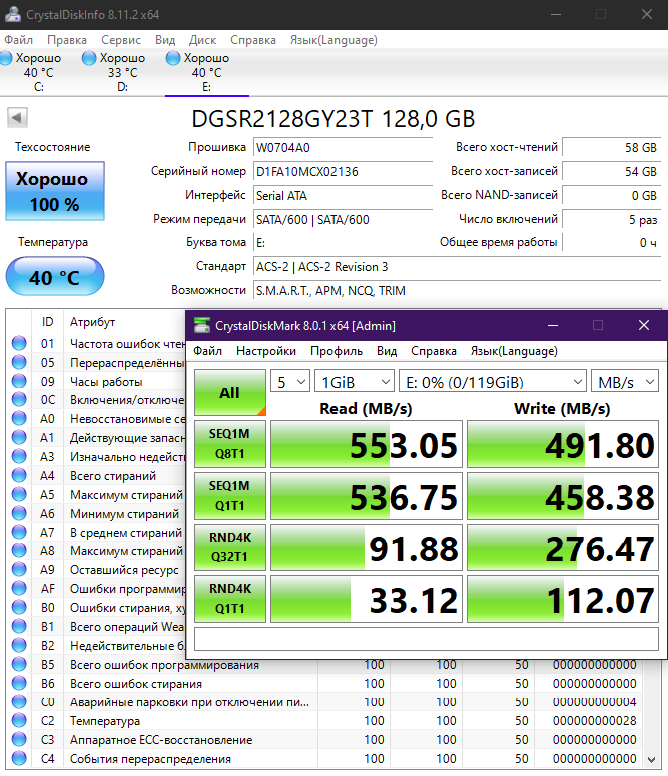Click status orb for attribute 01 row
Screen dimensions: 668x776
(19, 344)
